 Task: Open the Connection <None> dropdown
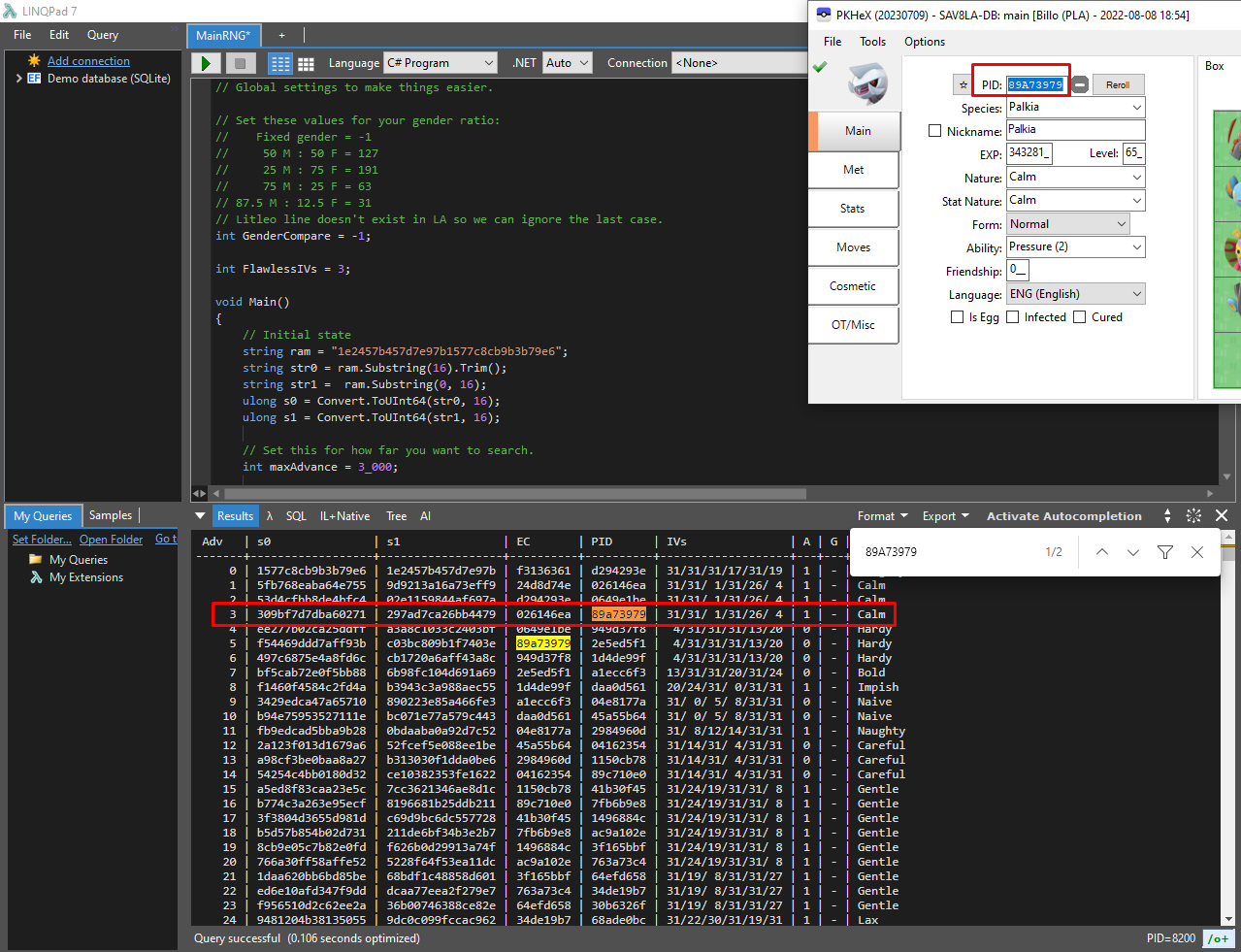(x=739, y=63)
